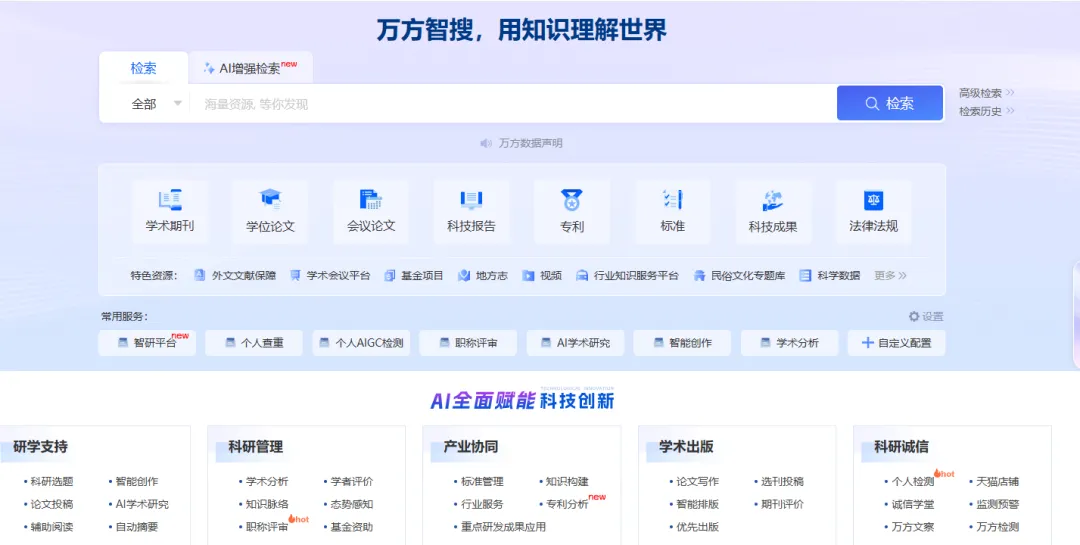
Task: Click the speaker icon beside 万方数据声明
Action: 486,143
